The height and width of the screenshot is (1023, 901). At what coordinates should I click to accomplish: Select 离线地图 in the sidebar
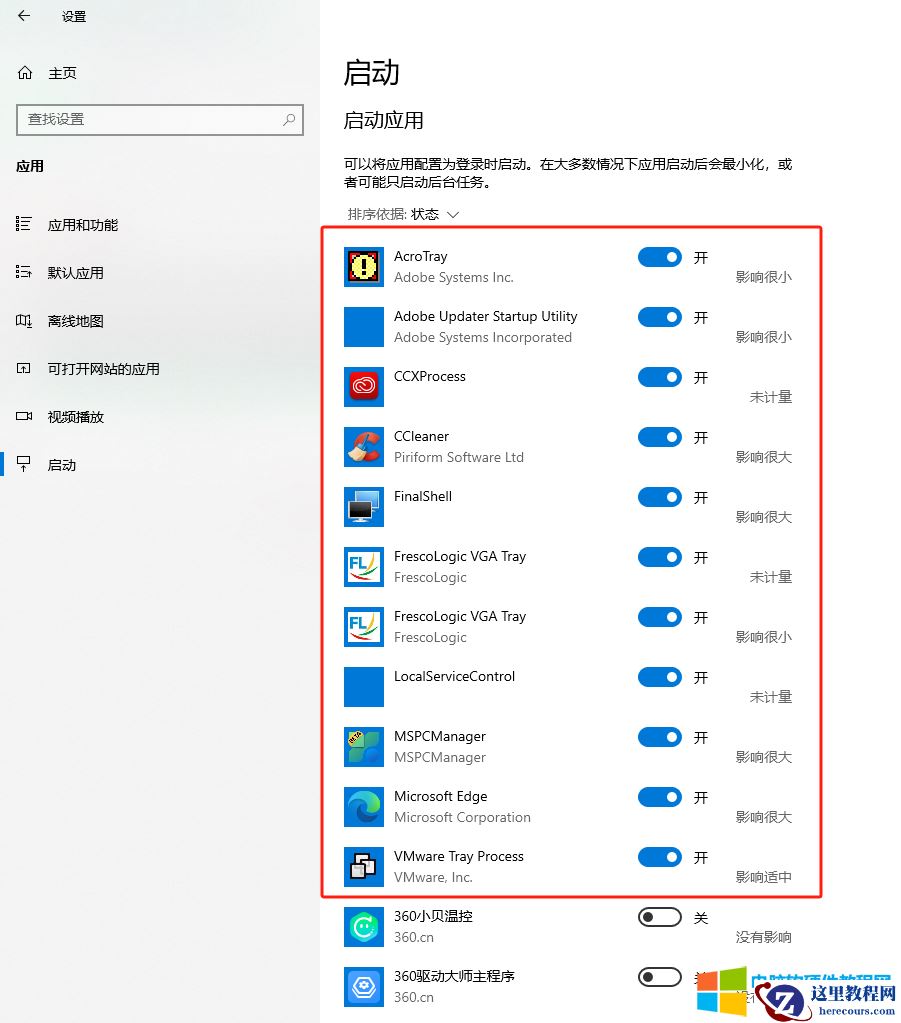tap(75, 320)
